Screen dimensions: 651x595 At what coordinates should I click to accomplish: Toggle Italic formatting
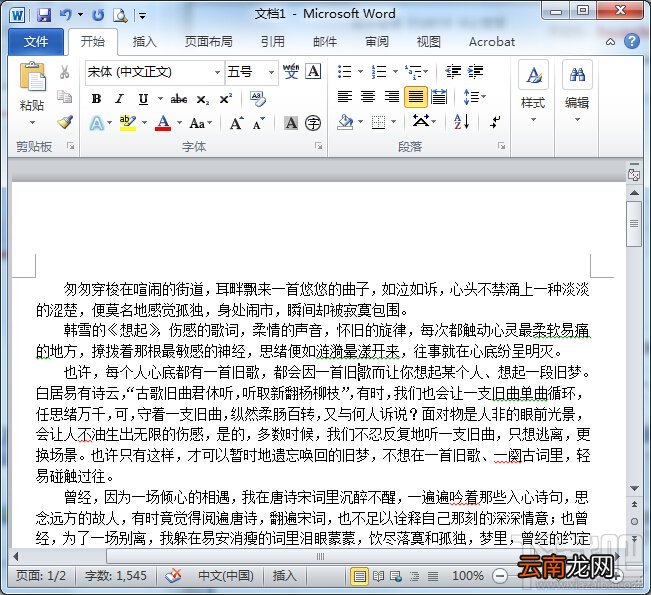(120, 99)
